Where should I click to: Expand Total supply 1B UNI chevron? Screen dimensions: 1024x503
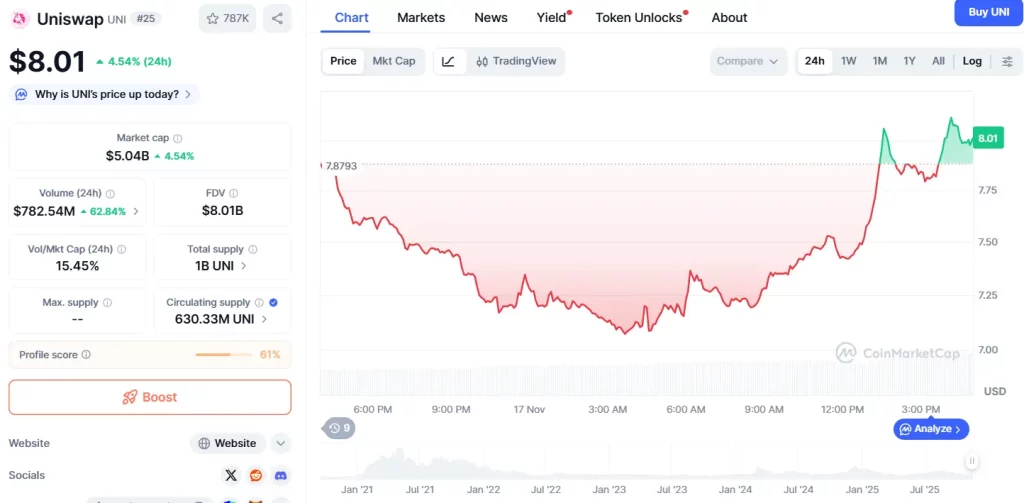click(x=244, y=266)
